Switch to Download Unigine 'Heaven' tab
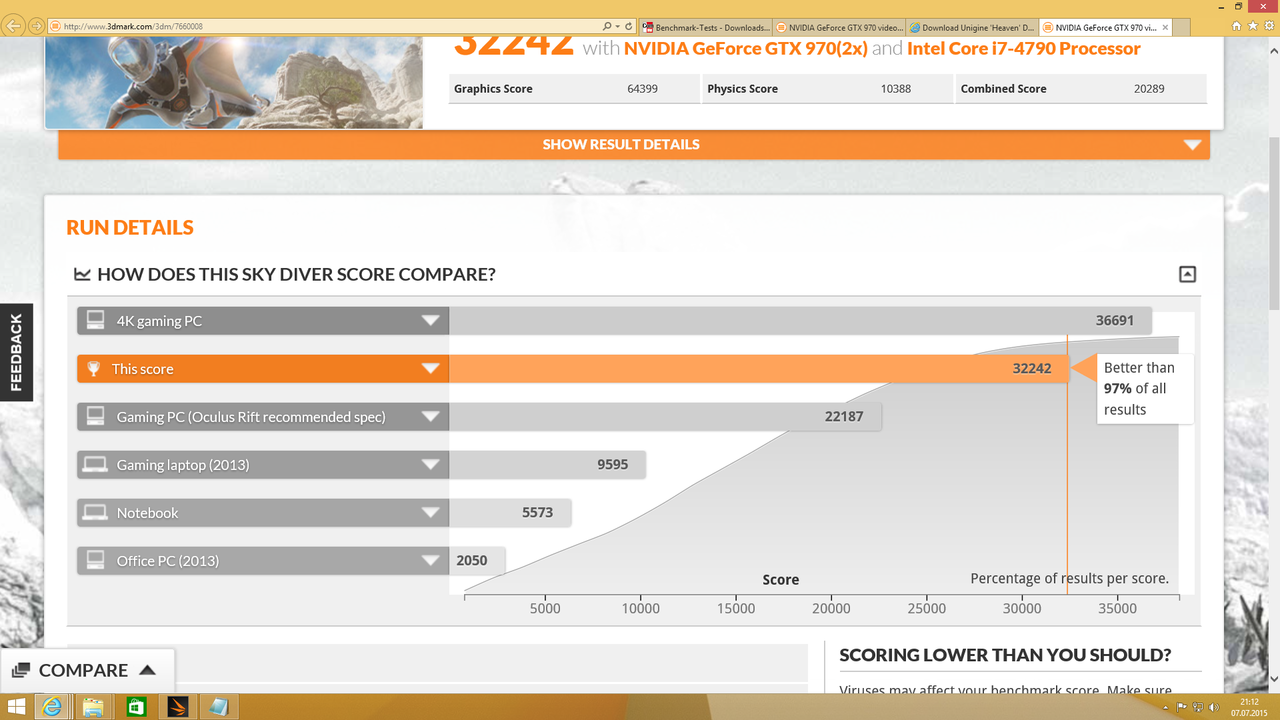Screen dimensions: 1280x720 click(x=973, y=27)
